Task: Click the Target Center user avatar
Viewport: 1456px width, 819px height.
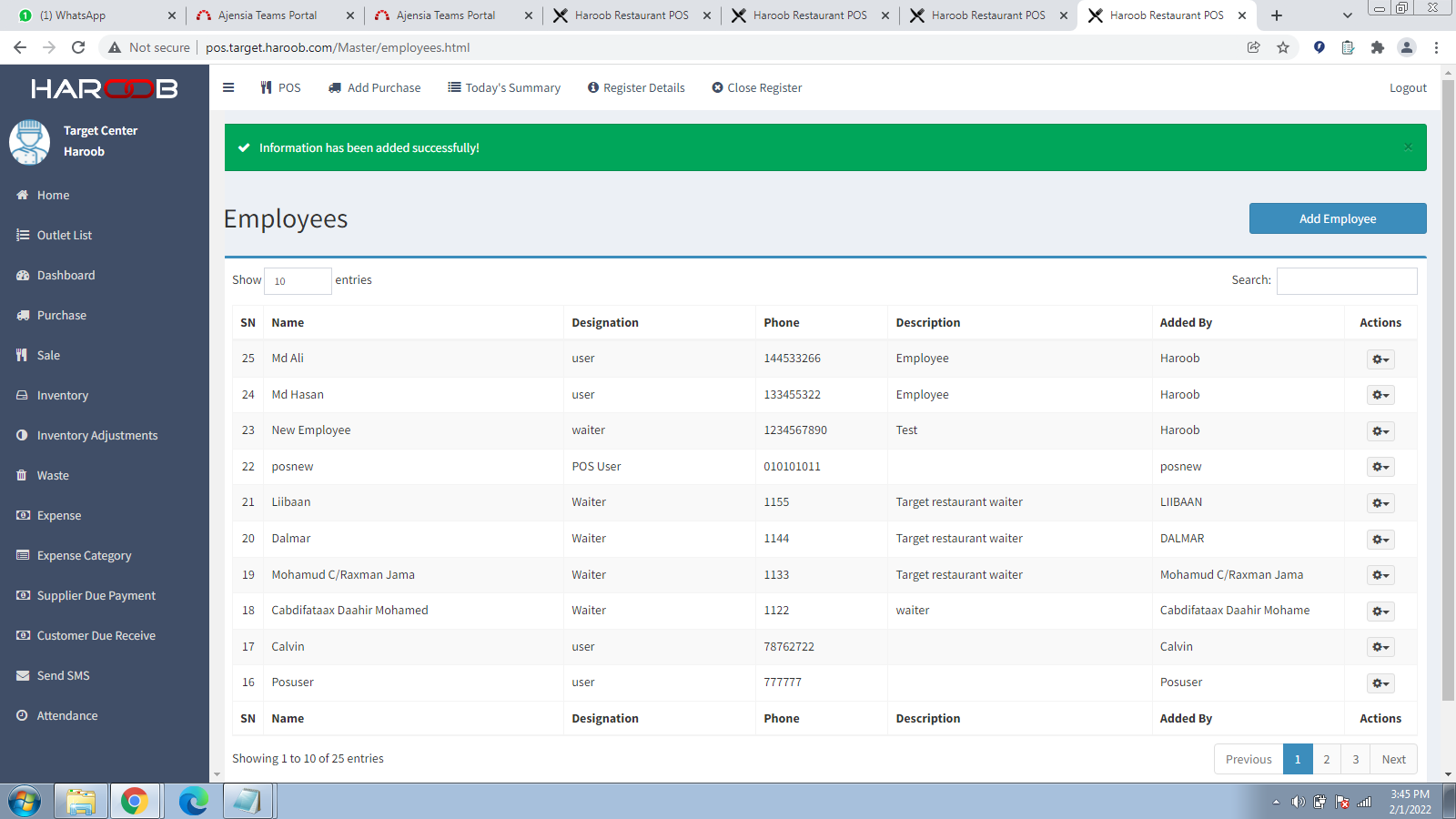Action: pyautogui.click(x=29, y=142)
